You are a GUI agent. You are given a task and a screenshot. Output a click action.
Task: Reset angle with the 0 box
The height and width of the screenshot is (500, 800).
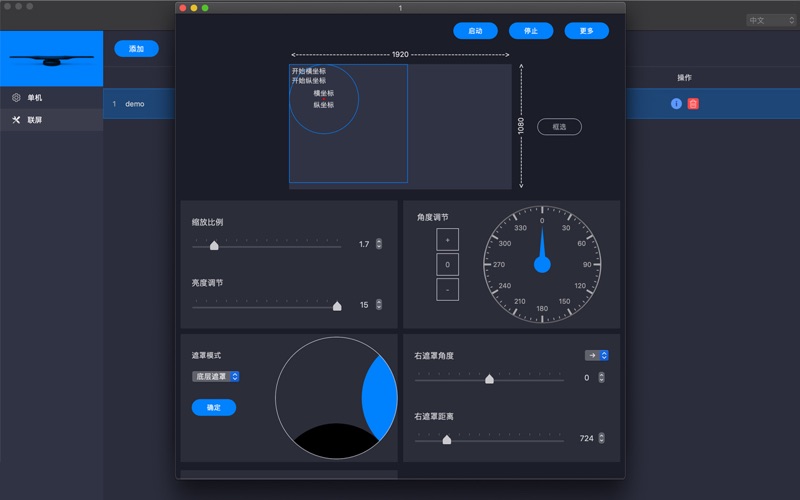447,264
